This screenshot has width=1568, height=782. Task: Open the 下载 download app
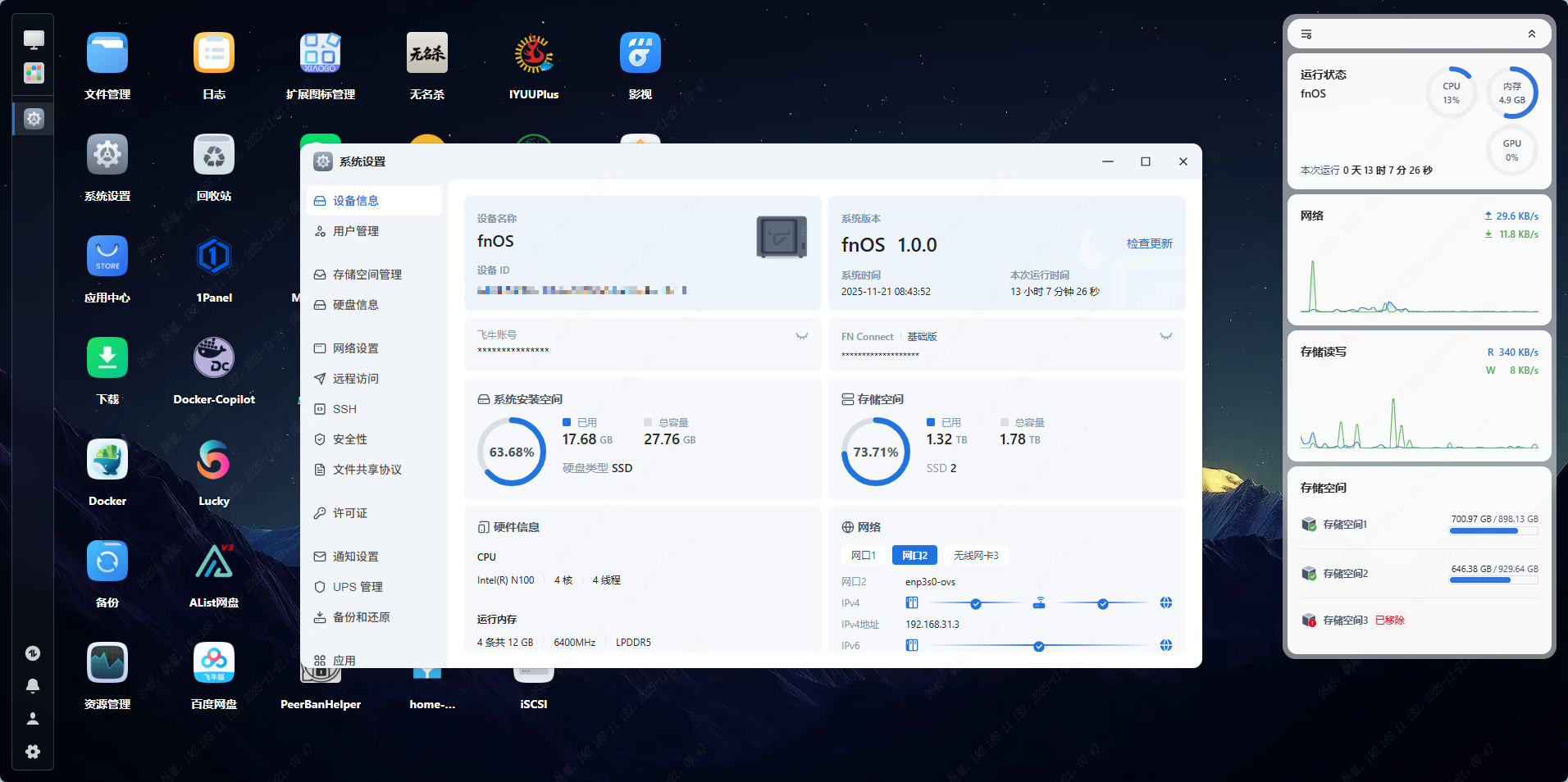coord(107,358)
